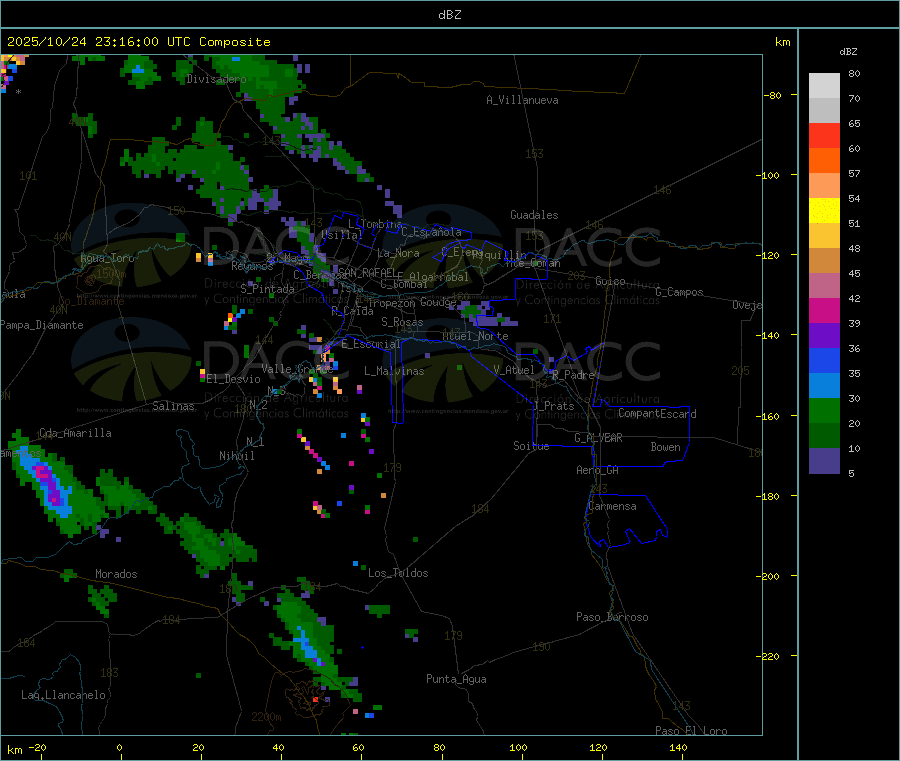The width and height of the screenshot is (900, 761).
Task: Click the A_Villanueva map label
Action: tap(522, 100)
